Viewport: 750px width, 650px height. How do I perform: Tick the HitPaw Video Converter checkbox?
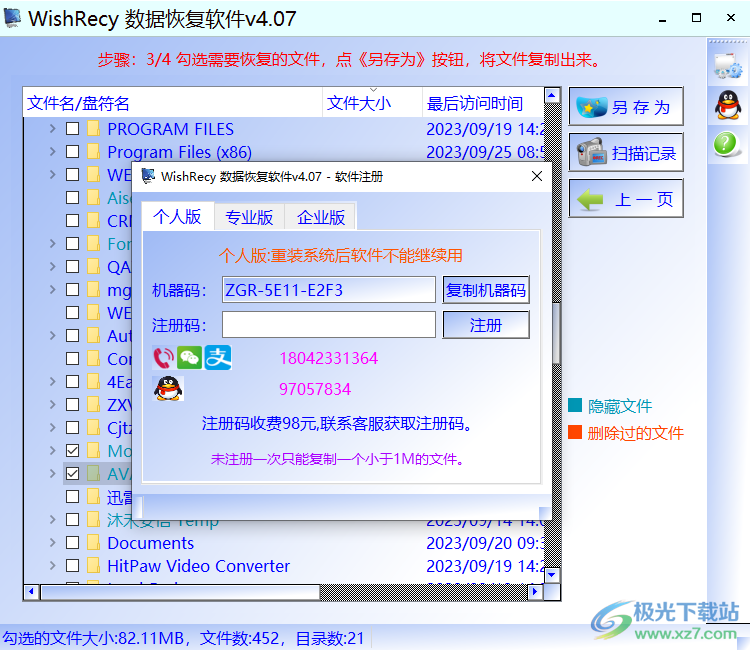click(72, 566)
